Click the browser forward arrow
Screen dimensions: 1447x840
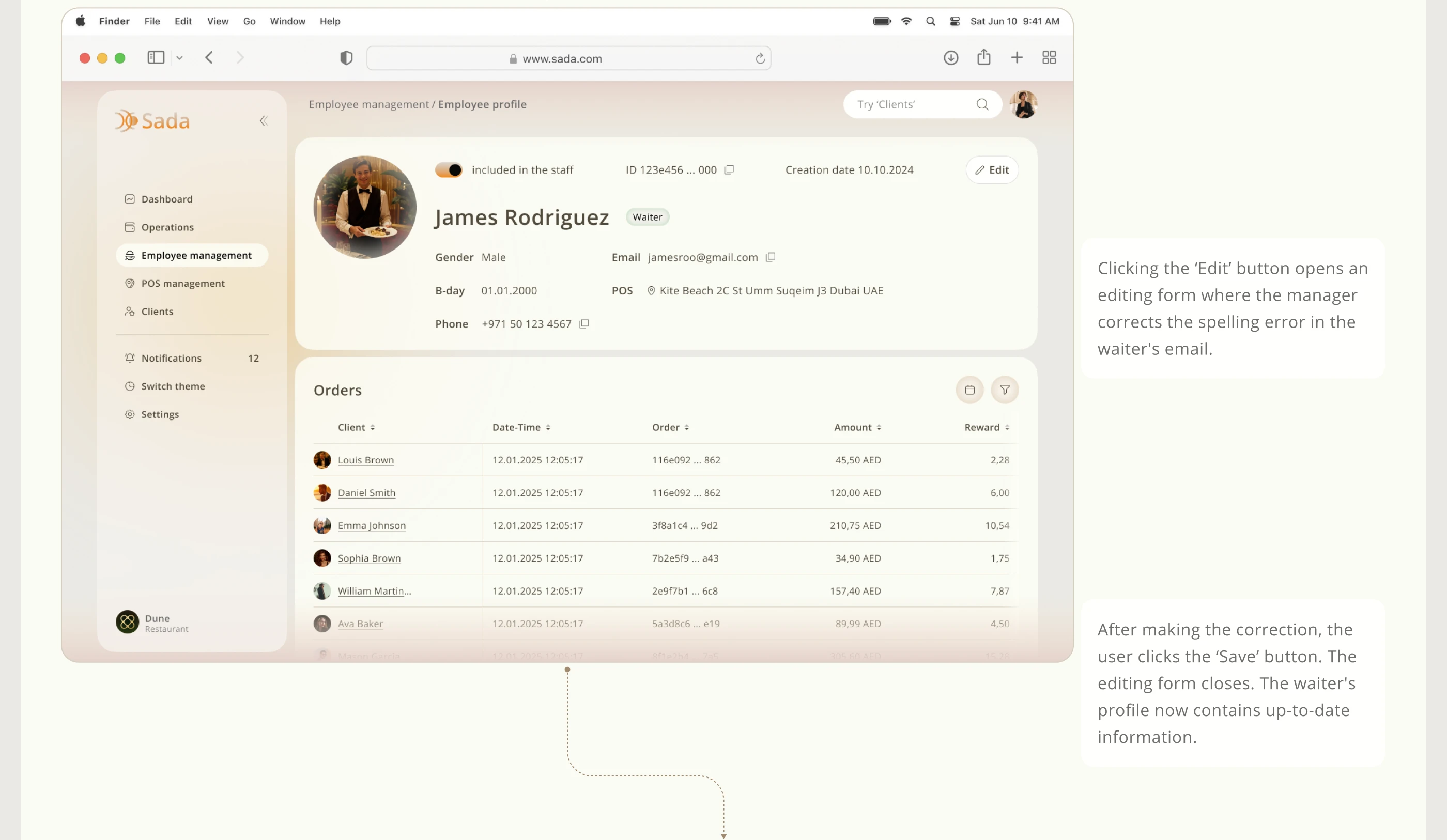240,58
